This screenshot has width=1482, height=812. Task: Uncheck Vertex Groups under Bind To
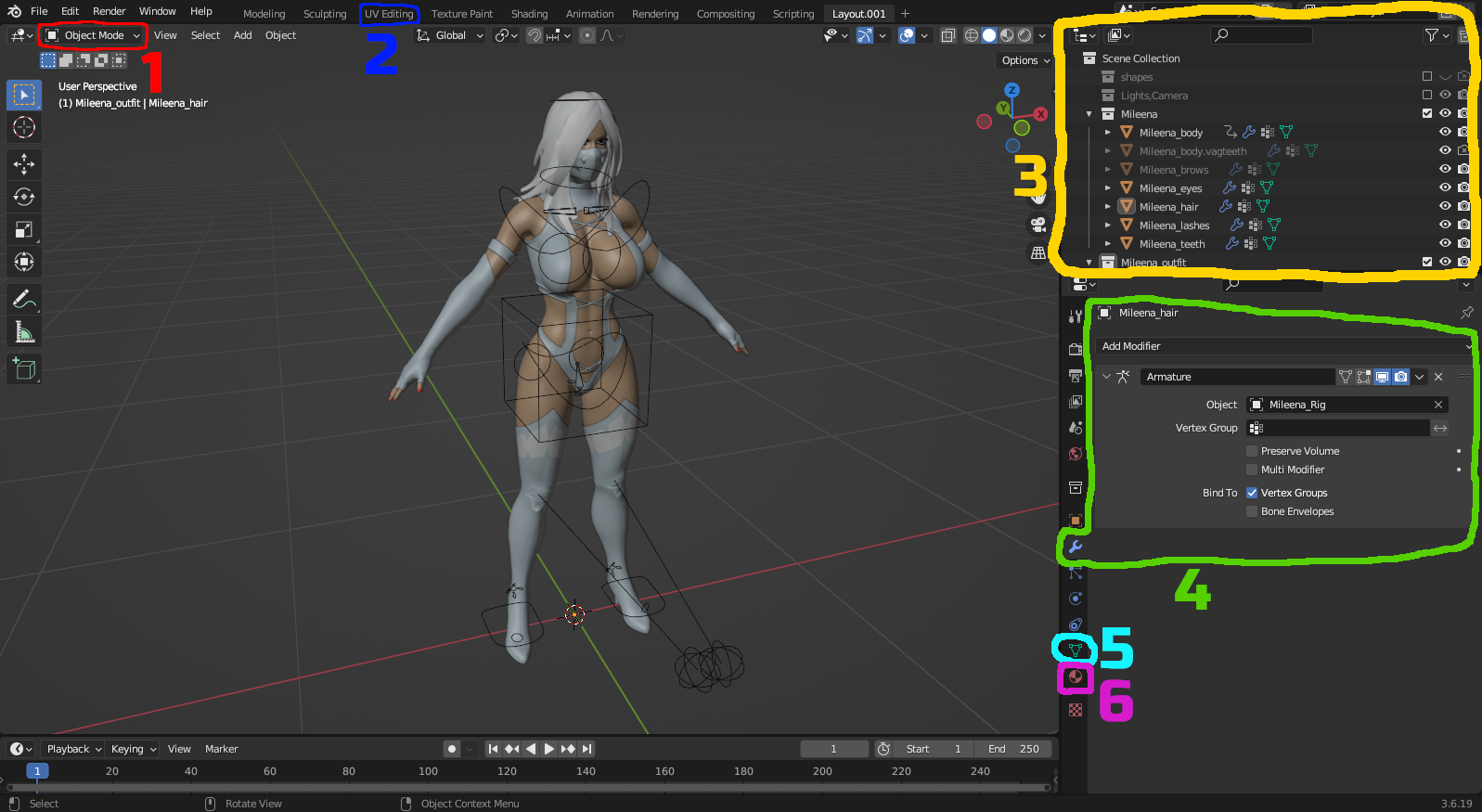(1252, 493)
